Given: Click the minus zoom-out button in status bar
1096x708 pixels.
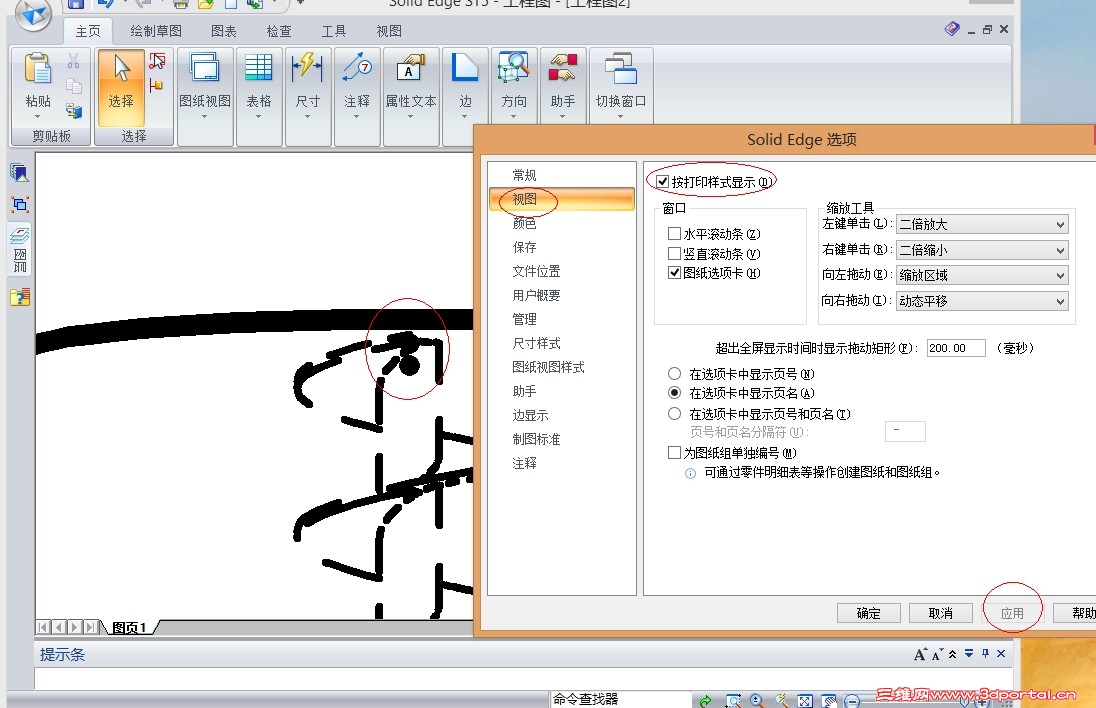Looking at the screenshot, I should (851, 701).
